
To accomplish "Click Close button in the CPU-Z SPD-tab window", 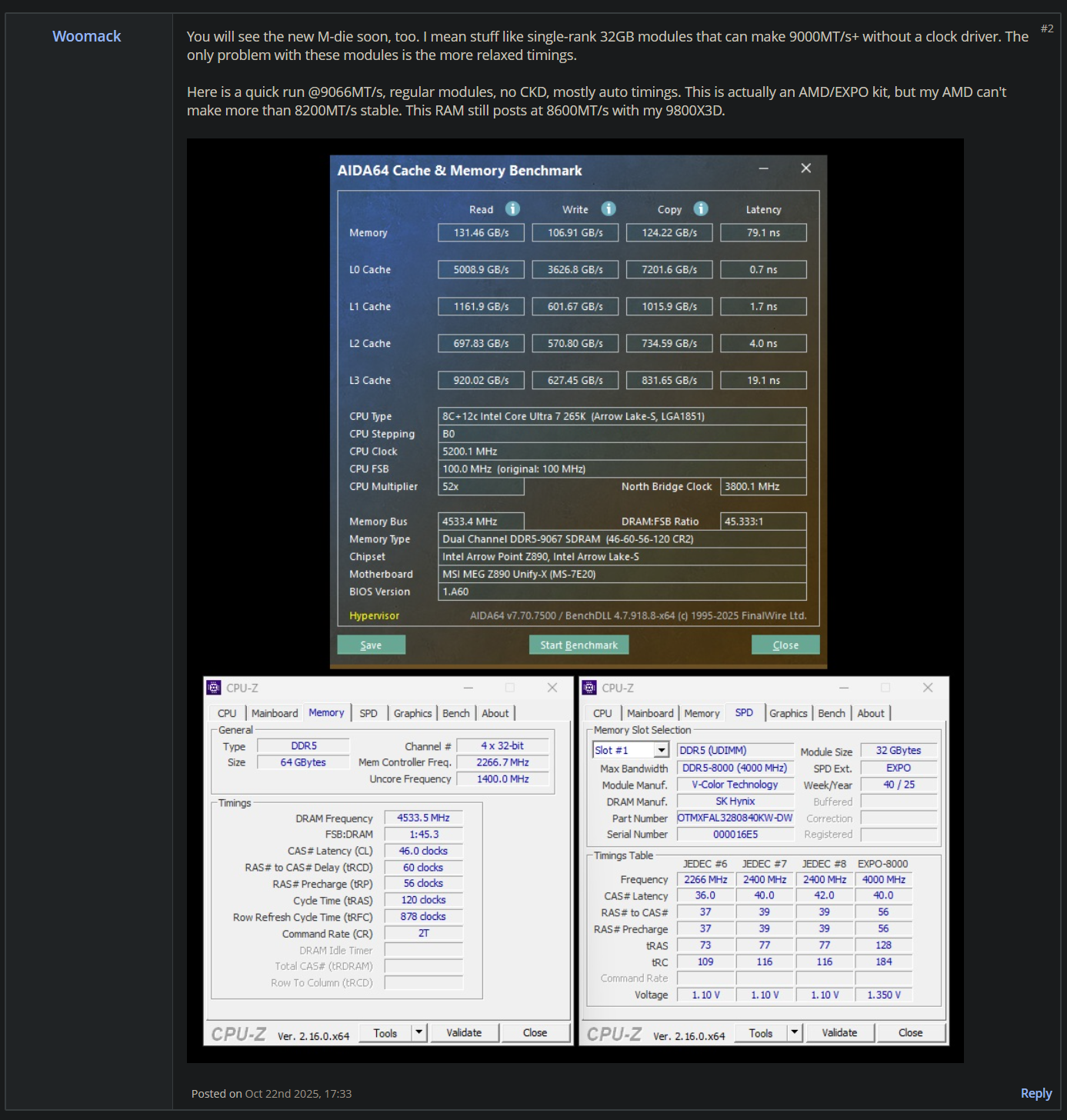I will coord(911,1032).
